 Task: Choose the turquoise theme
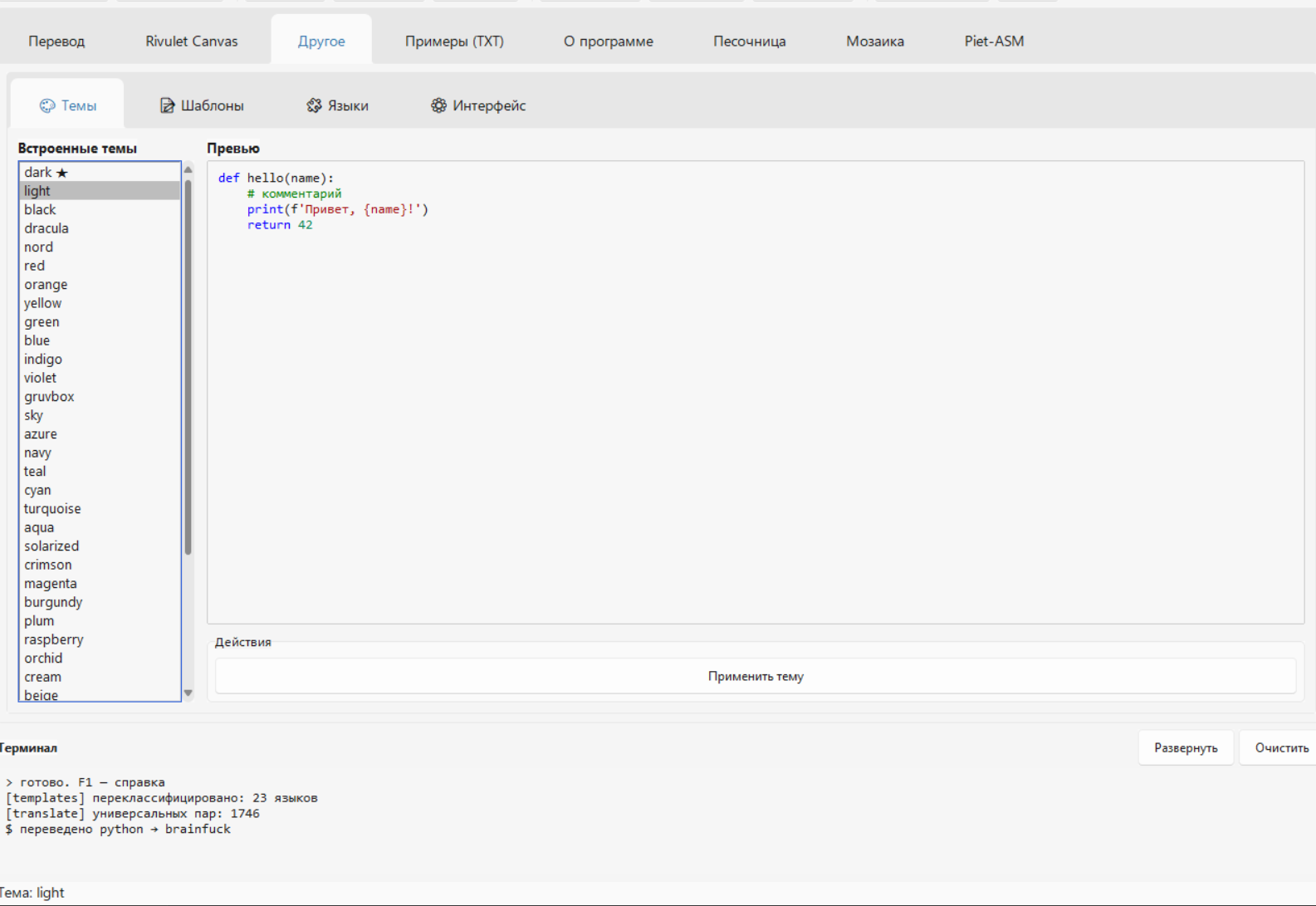(x=100, y=508)
